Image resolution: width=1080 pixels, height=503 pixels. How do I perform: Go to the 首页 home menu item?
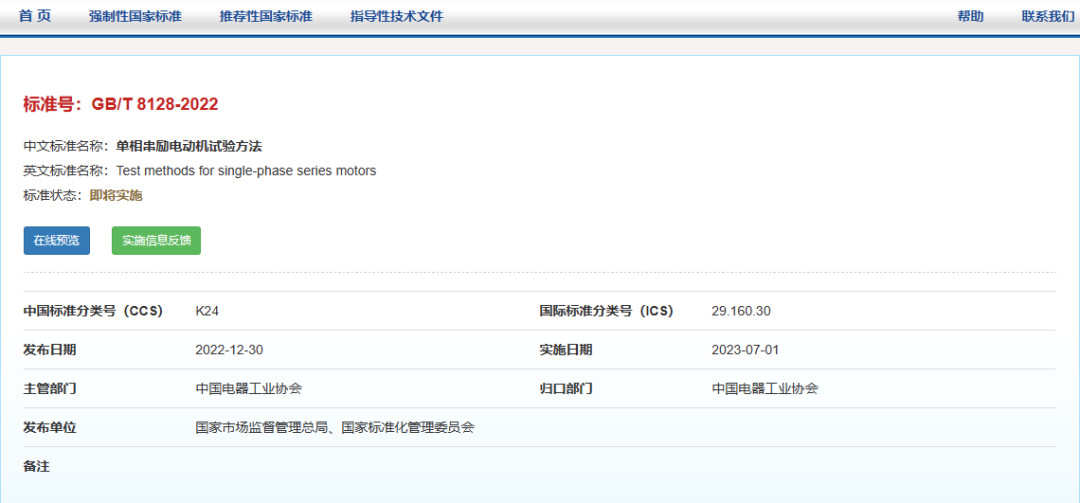tap(35, 16)
